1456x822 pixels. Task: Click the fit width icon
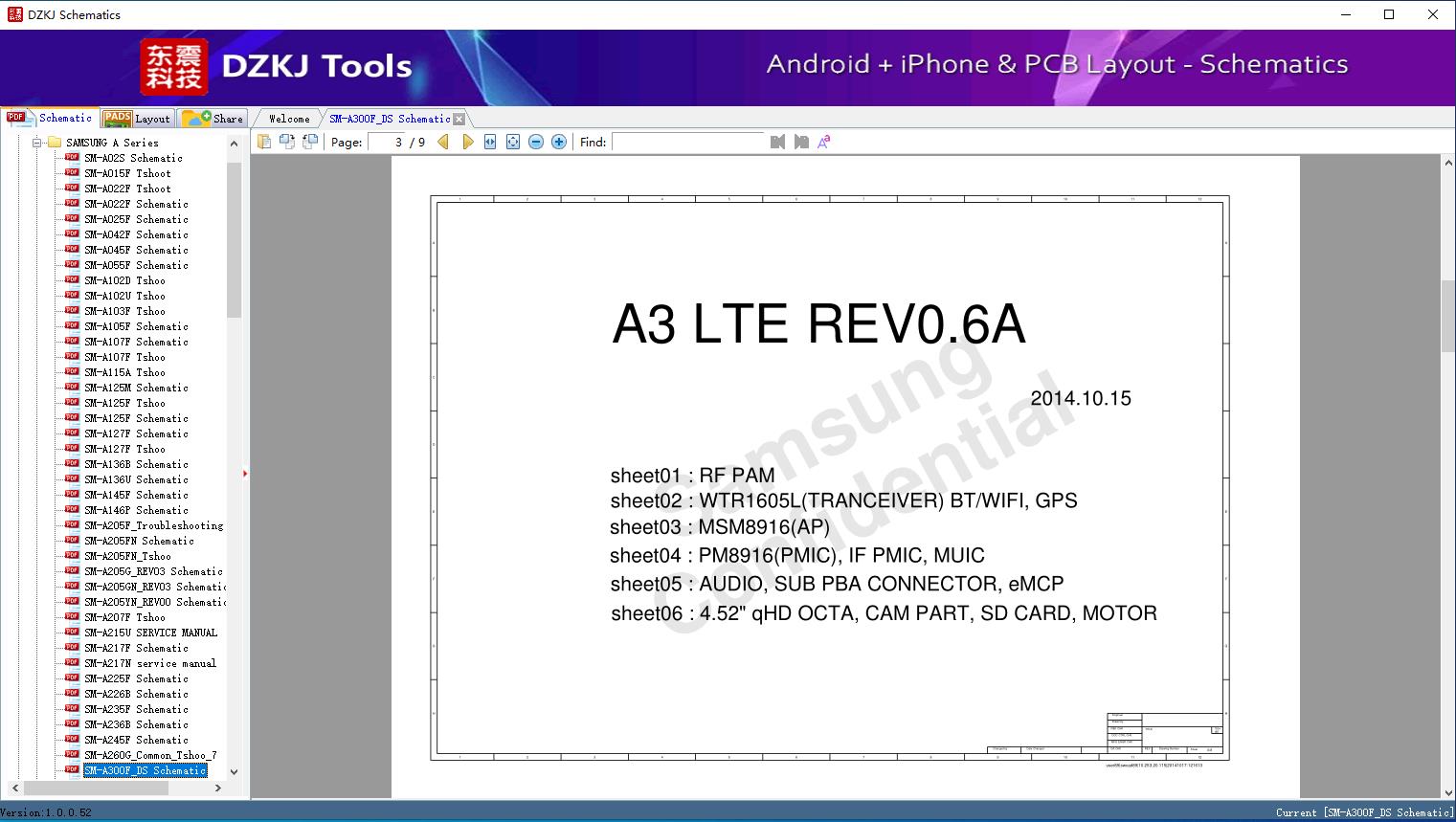pyautogui.click(x=490, y=142)
